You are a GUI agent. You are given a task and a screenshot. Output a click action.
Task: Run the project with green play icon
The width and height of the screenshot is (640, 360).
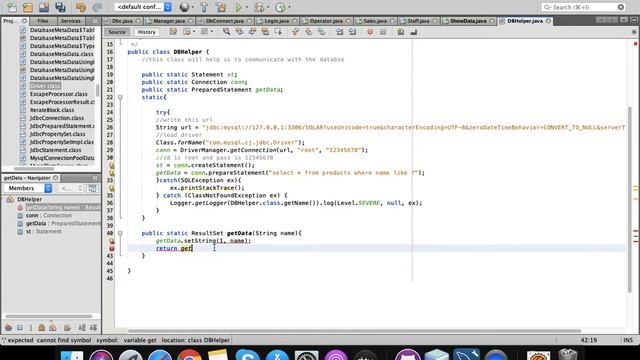coord(239,7)
